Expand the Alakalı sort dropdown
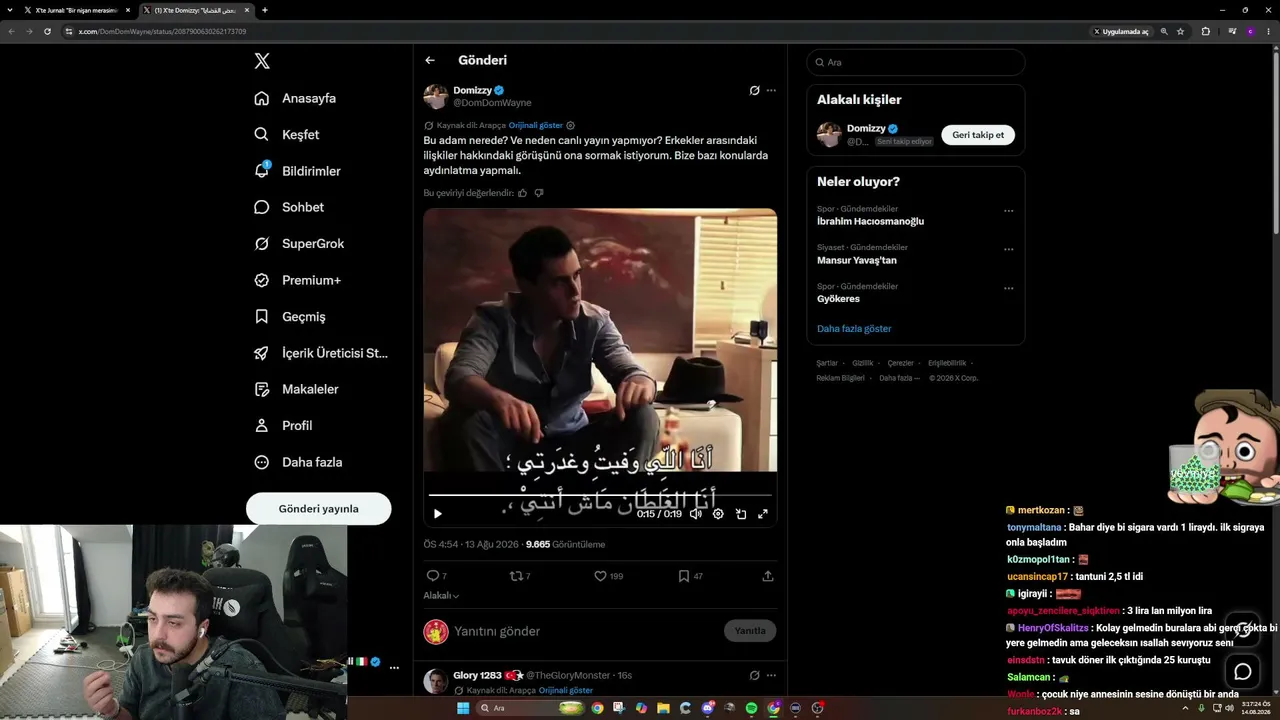 coord(441,596)
